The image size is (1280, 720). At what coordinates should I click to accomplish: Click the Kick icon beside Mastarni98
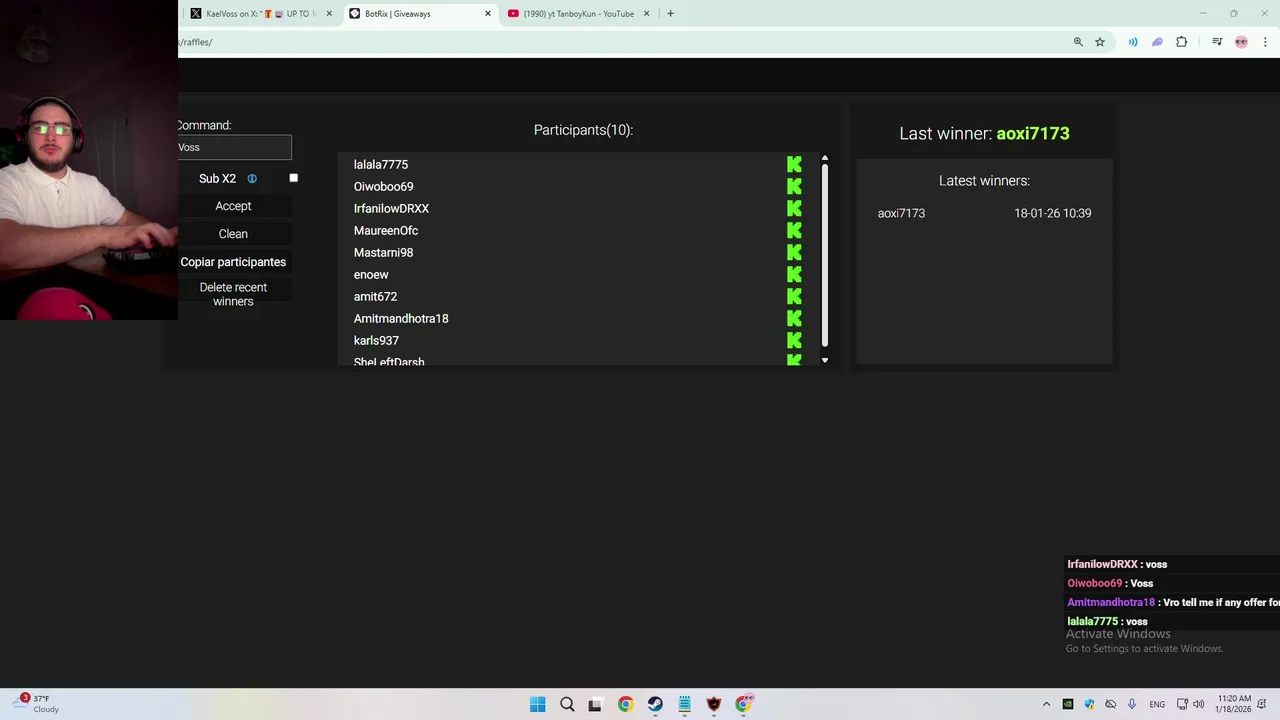(794, 252)
